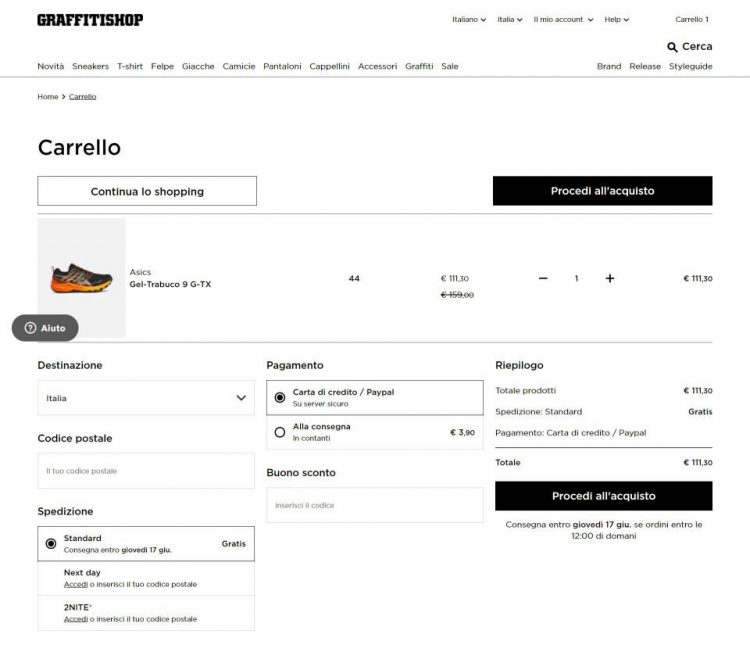
Task: Select Carta di credito / Paypal payment
Action: [280, 397]
